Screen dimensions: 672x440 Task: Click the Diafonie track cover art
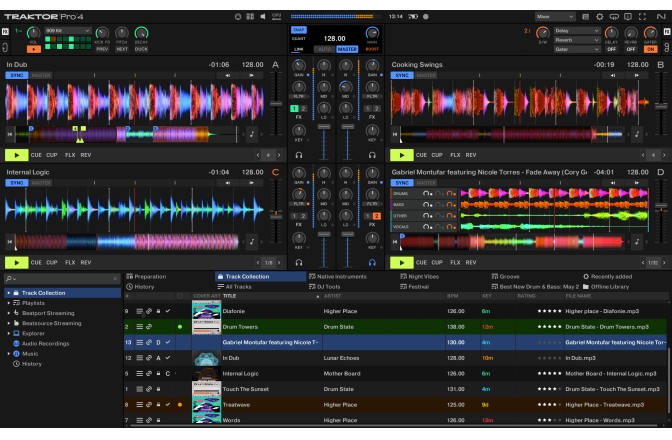206,311
